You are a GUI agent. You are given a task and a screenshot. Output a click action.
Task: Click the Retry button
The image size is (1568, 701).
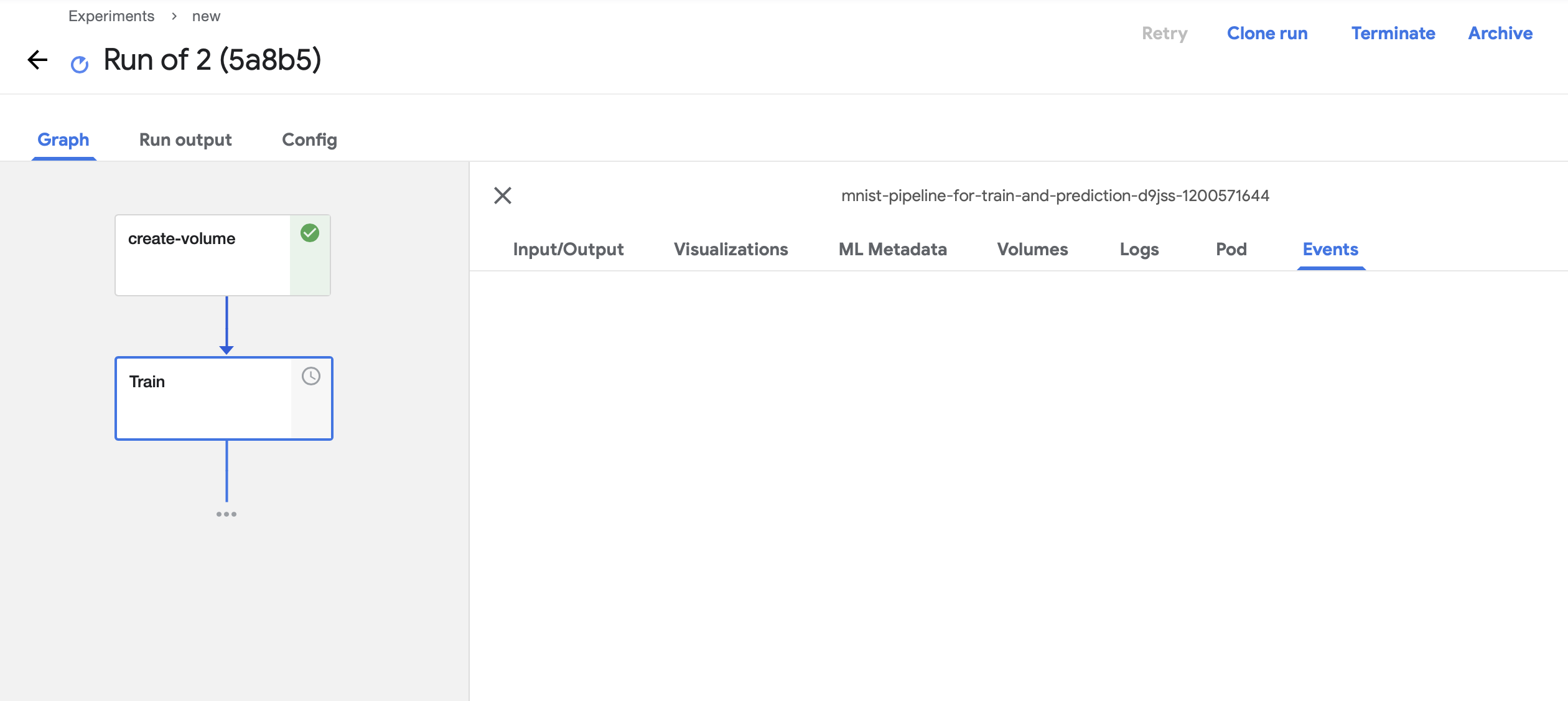[1165, 33]
